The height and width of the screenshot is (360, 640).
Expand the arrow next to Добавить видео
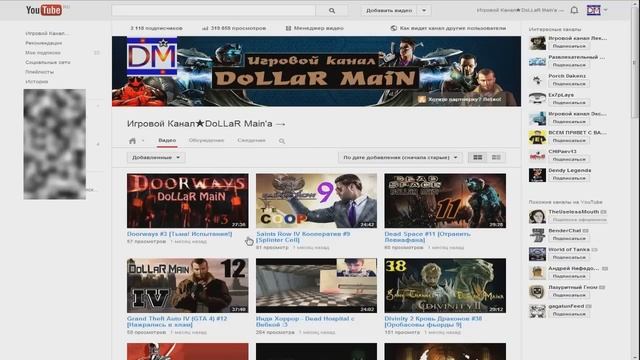[x=424, y=11]
